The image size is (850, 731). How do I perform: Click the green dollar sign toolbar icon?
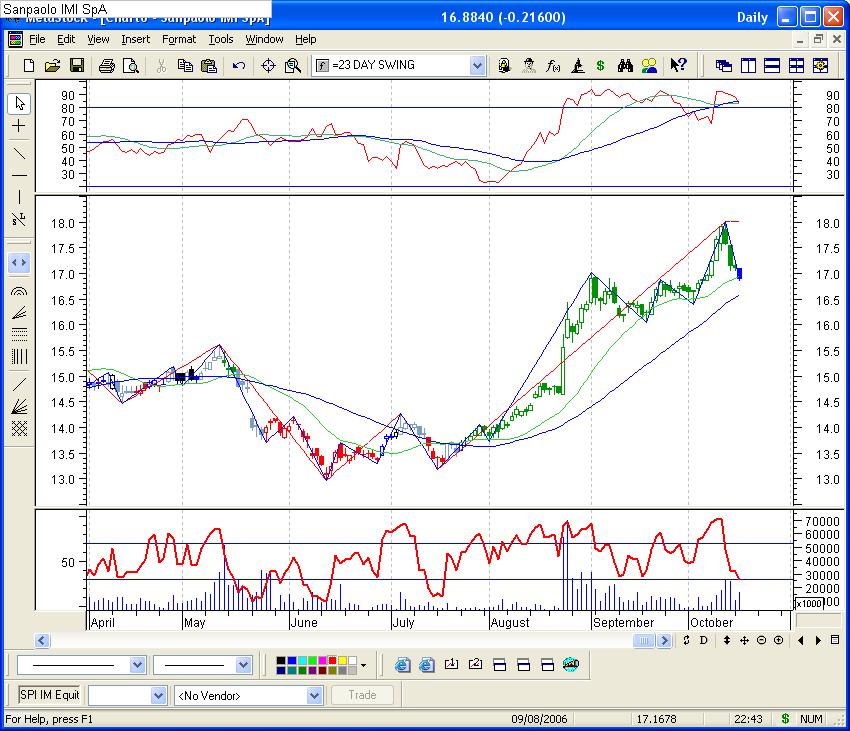(x=600, y=66)
